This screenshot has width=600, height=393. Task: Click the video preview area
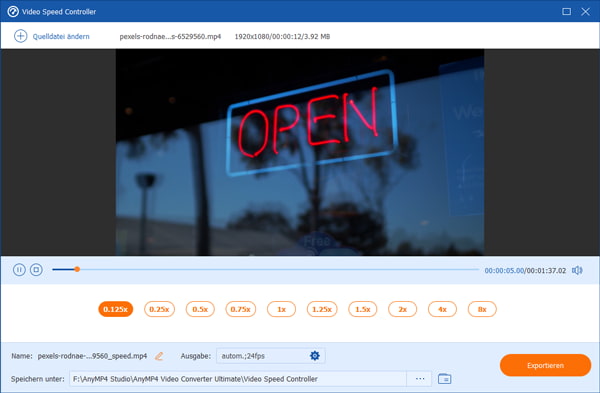coord(300,152)
